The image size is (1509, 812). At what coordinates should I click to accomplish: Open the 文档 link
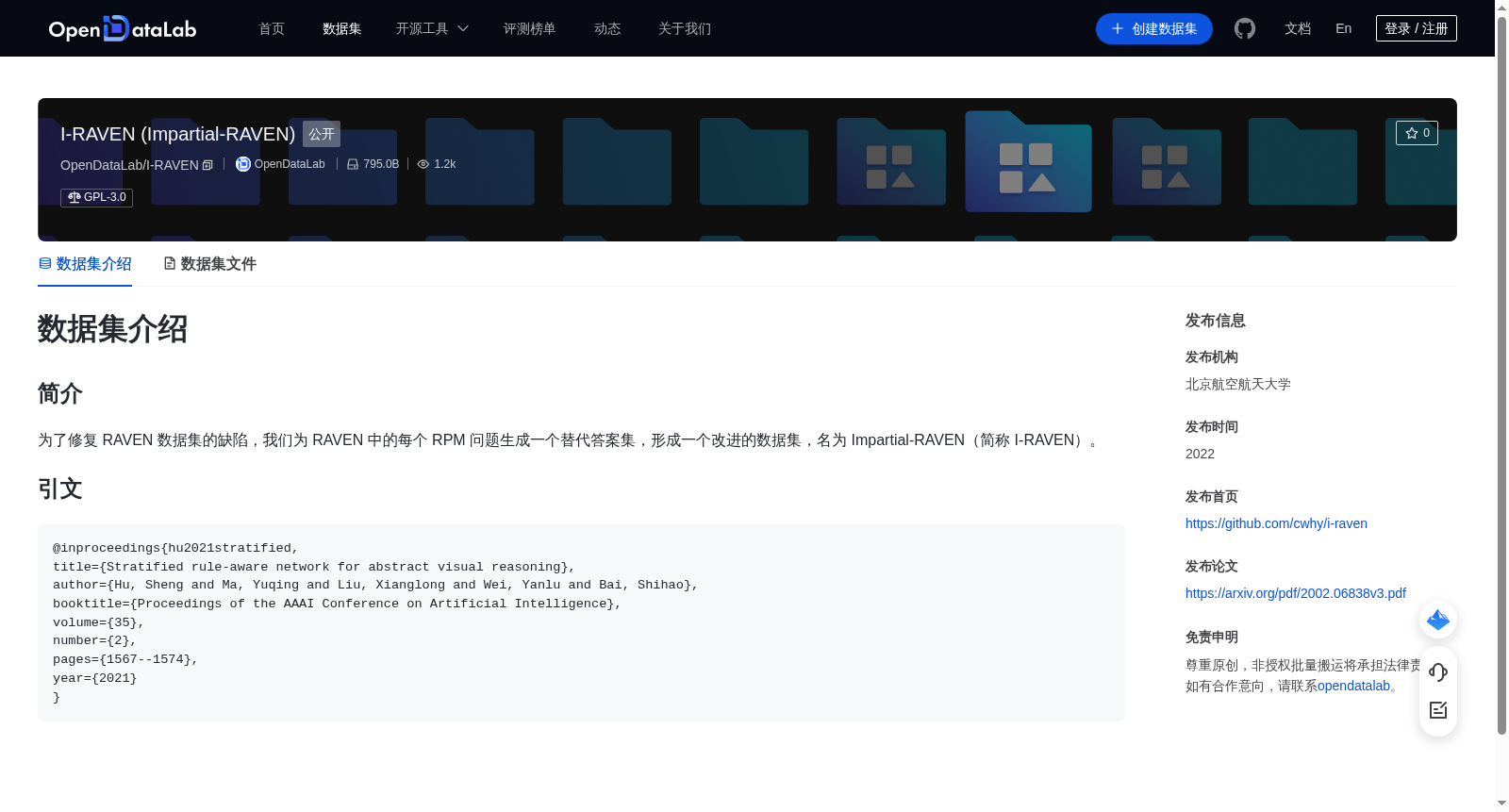(x=1298, y=28)
